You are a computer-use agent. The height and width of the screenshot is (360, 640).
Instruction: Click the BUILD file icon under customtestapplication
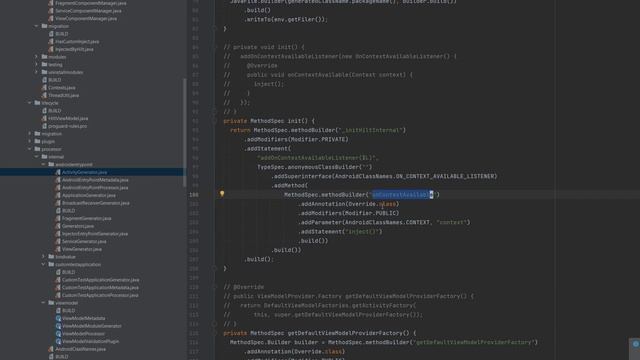[x=58, y=272]
